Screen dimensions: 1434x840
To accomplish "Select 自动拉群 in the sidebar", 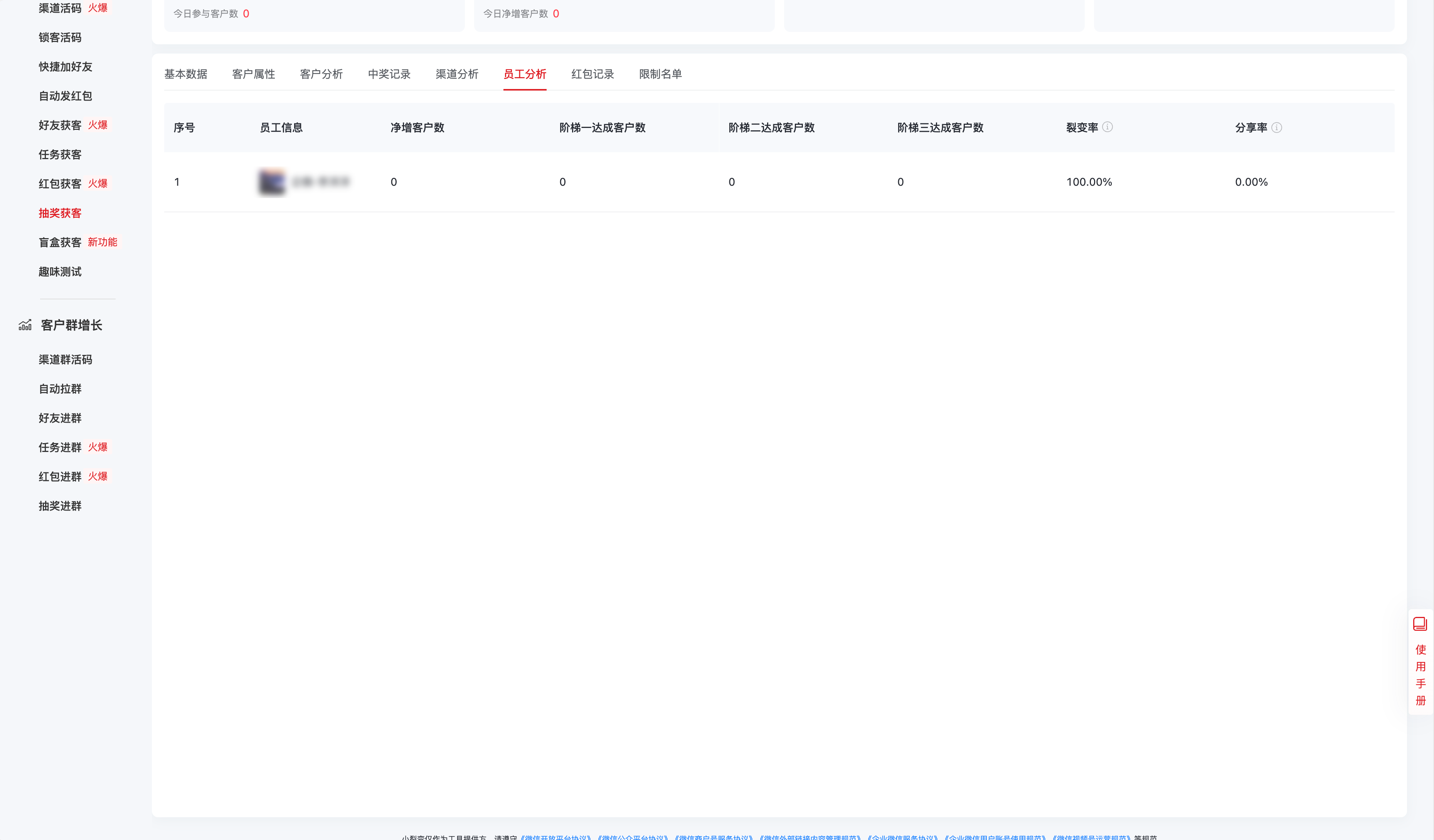I will (x=60, y=388).
